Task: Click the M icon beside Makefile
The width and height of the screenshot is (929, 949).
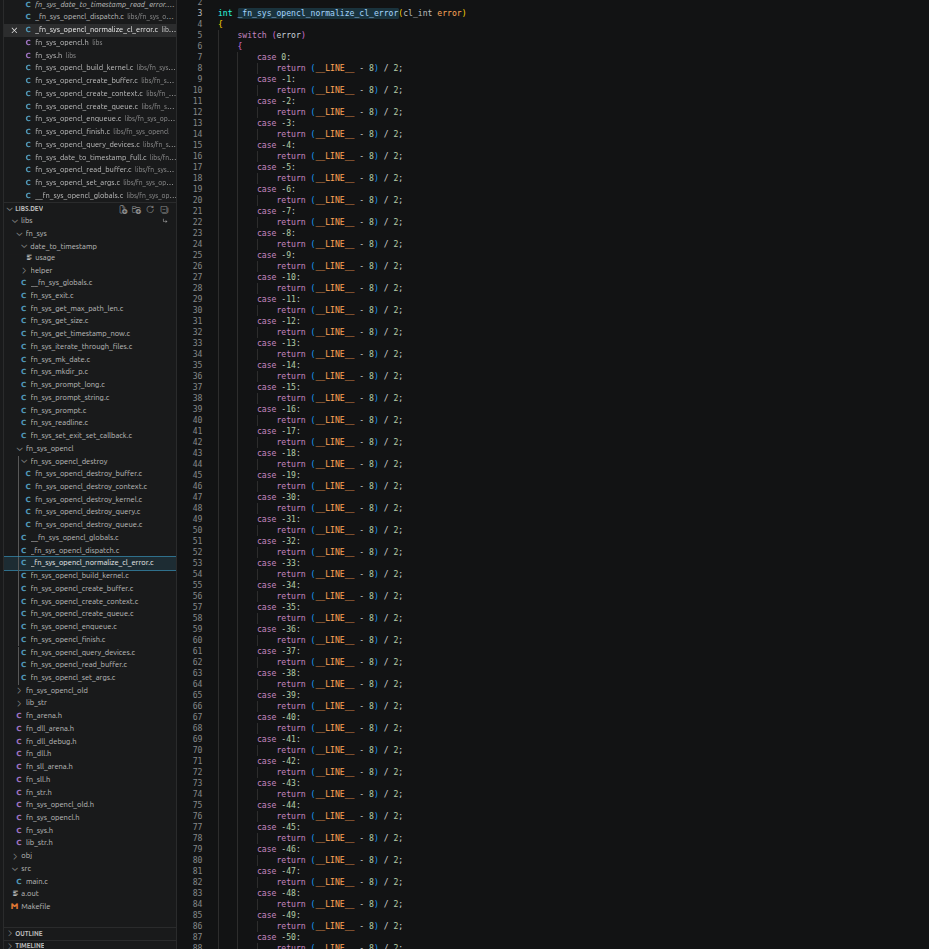Action: pyautogui.click(x=15, y=907)
